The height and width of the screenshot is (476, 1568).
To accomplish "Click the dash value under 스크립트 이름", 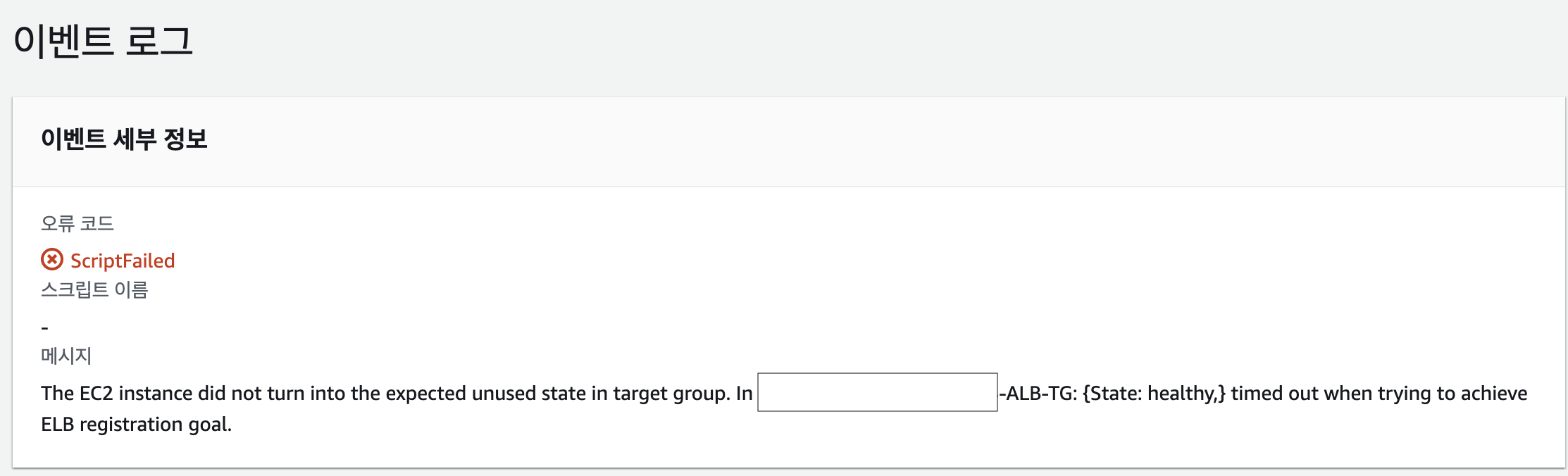I will (44, 327).
